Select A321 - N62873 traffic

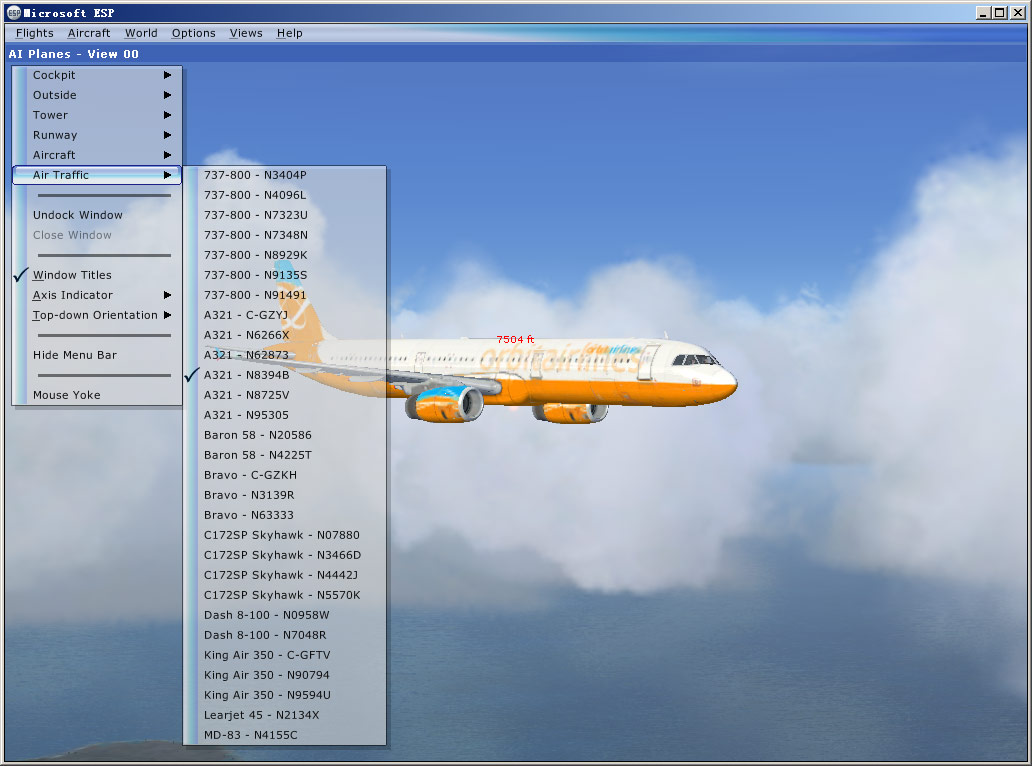pos(284,355)
